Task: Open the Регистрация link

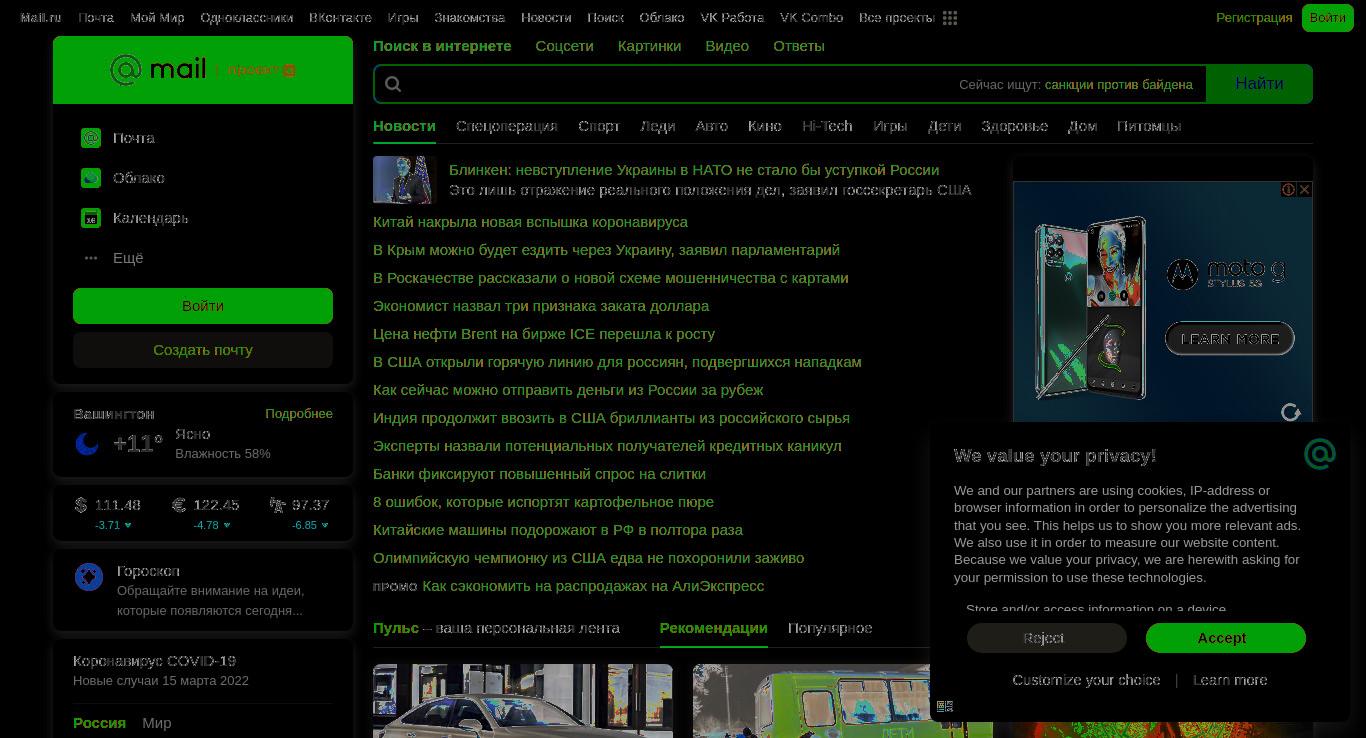Action: 1254,18
